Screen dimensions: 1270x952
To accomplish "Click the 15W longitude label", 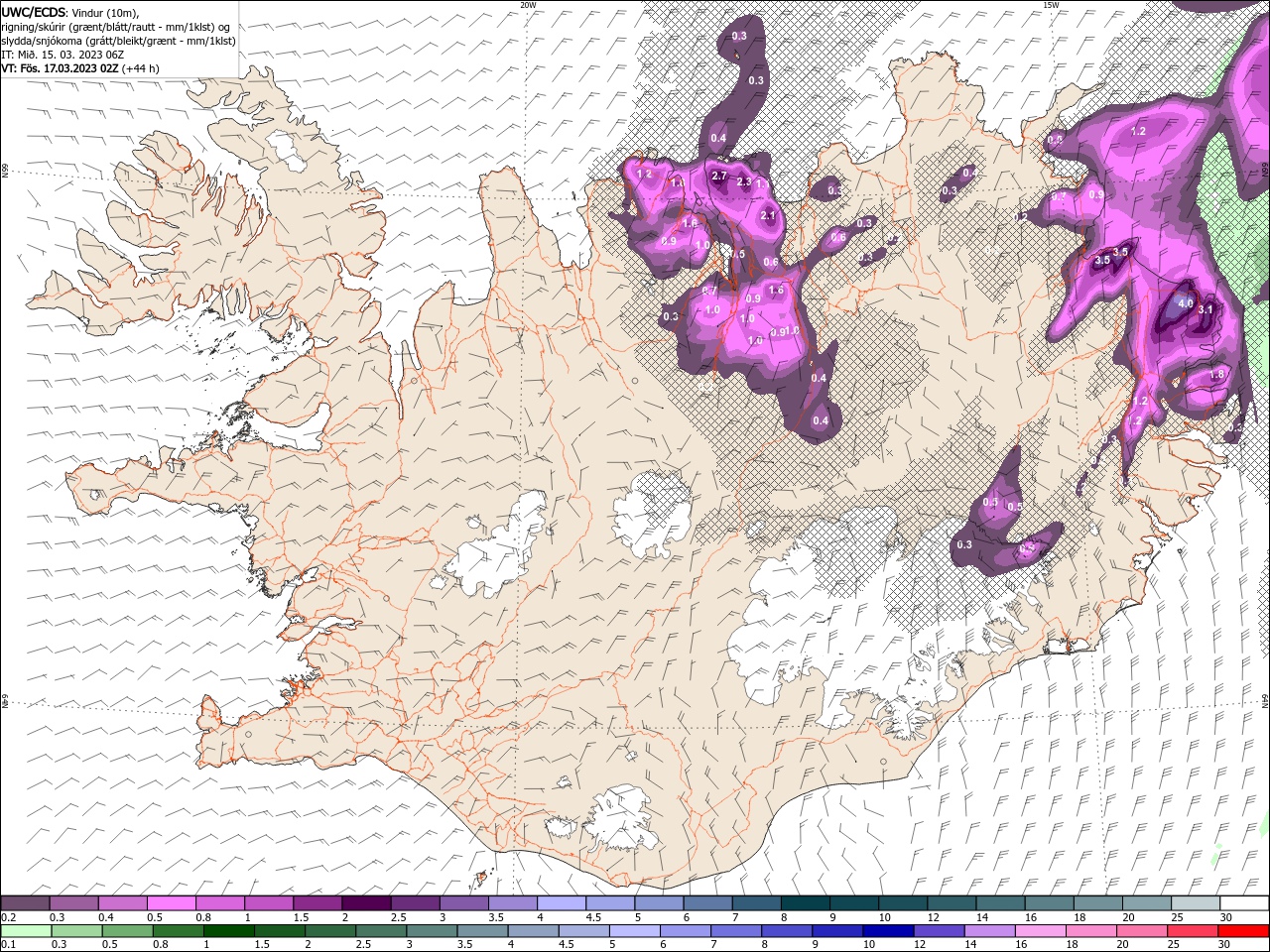I will pyautogui.click(x=1051, y=5).
